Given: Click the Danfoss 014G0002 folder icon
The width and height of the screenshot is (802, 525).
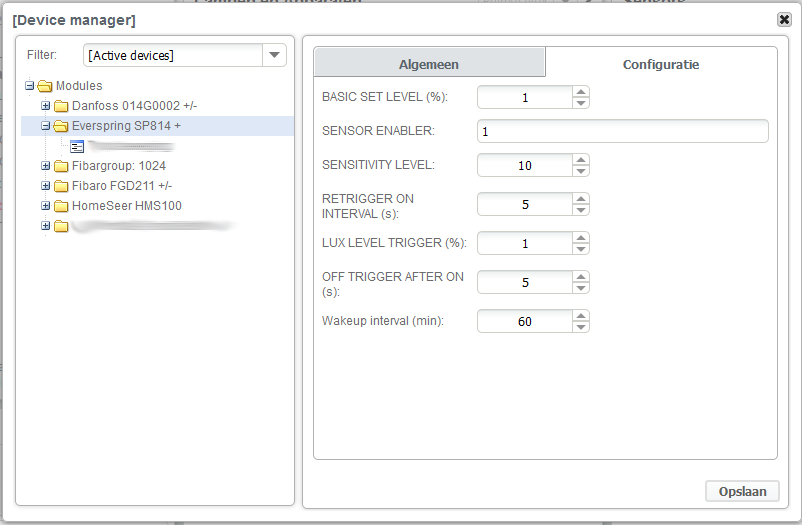Looking at the screenshot, I should click(61, 106).
